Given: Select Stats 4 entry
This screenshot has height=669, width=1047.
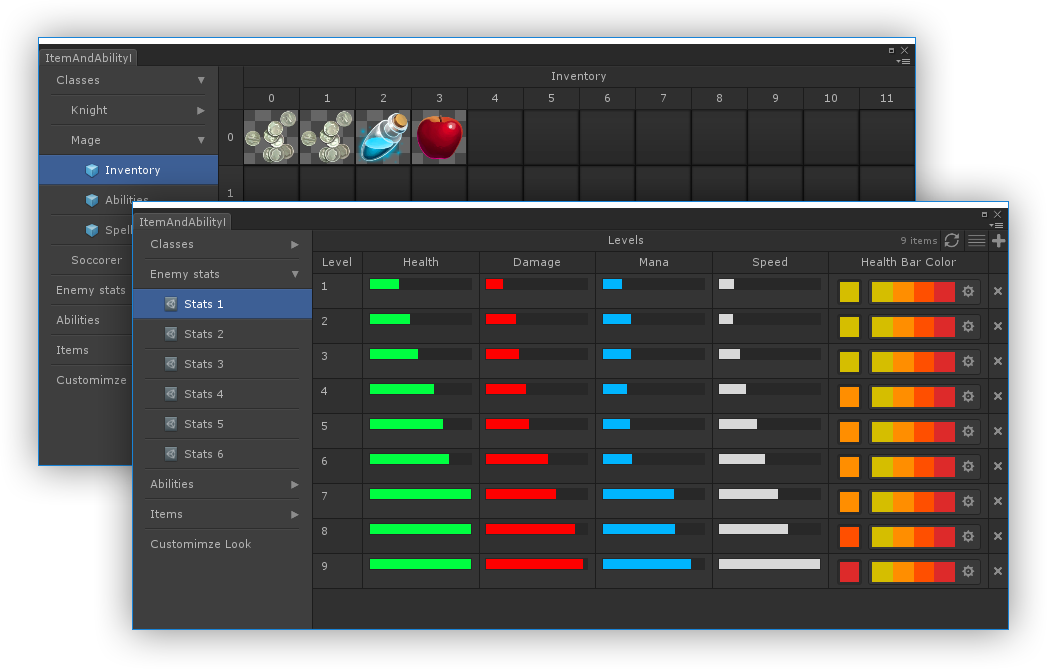Looking at the screenshot, I should pos(222,394).
